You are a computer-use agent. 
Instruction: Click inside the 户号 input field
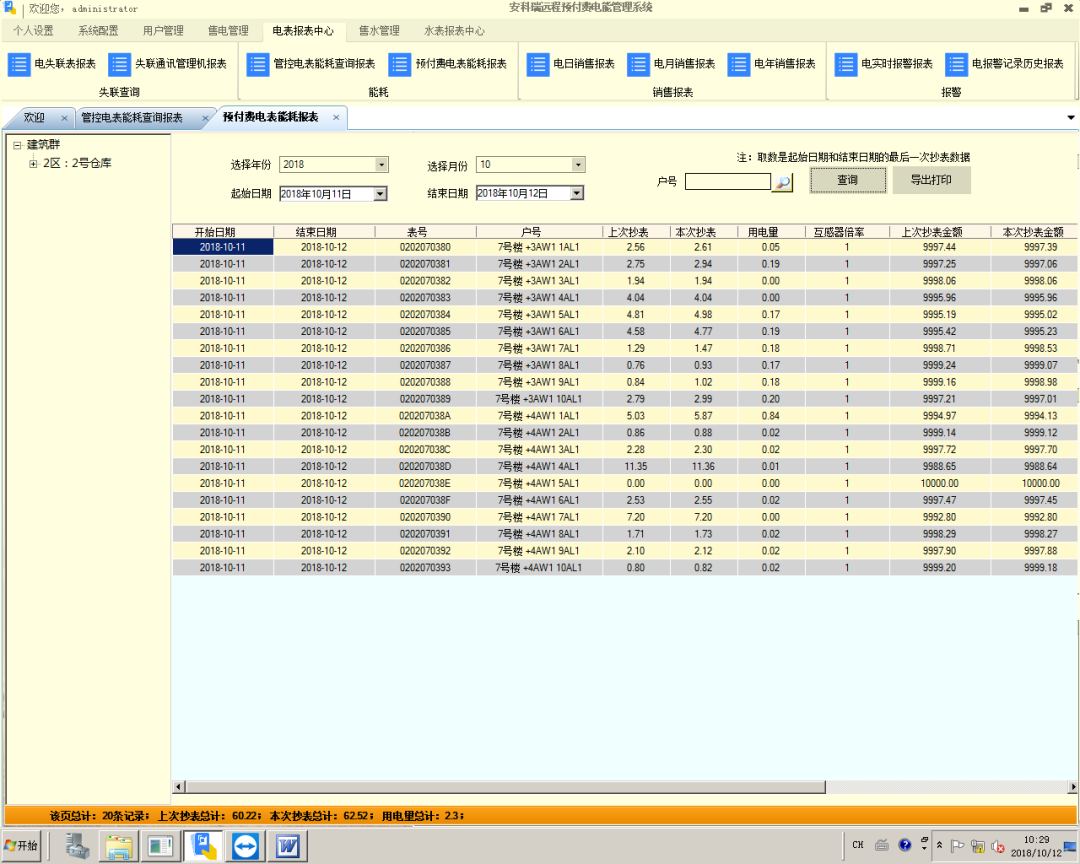coord(730,183)
